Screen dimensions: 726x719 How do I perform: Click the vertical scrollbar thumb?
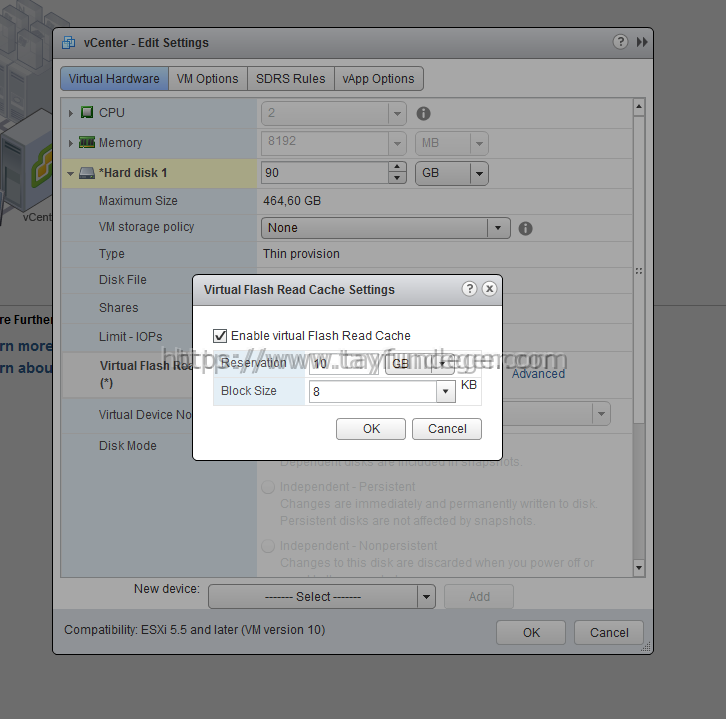(x=639, y=269)
